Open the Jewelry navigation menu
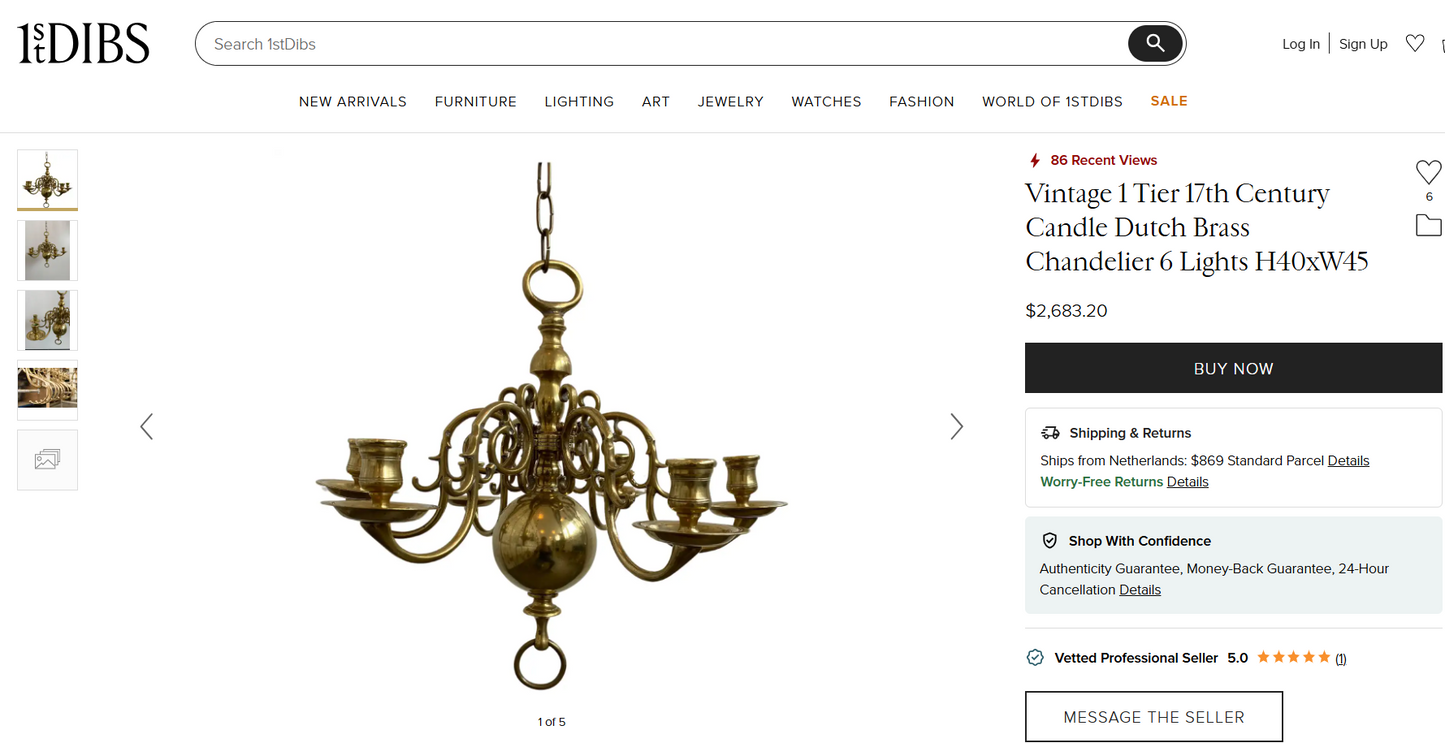This screenshot has width=1445, height=743. (731, 101)
